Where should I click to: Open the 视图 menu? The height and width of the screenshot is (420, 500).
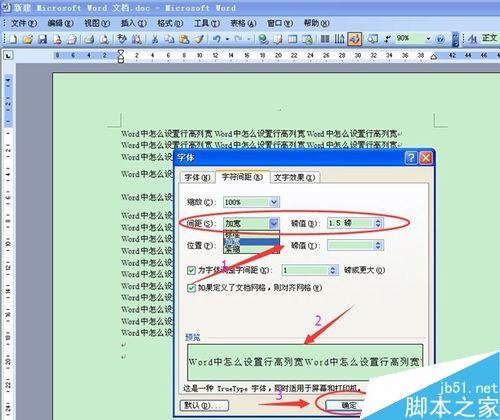tap(97, 23)
